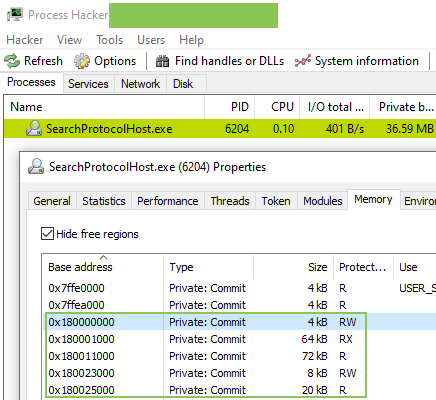Open the View menu

[69, 40]
